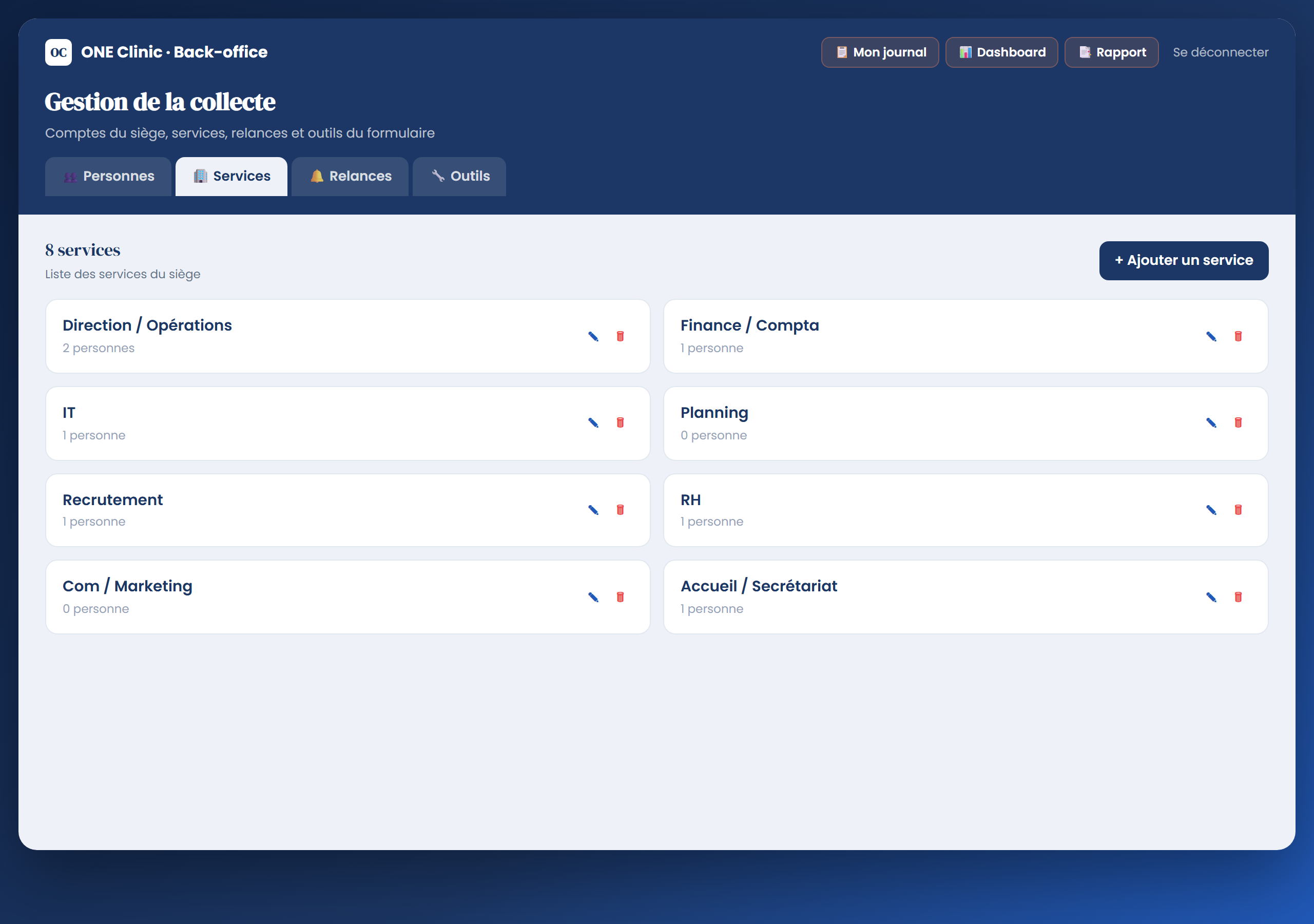The height and width of the screenshot is (924, 1314).
Task: Open Mon journal
Action: point(880,52)
